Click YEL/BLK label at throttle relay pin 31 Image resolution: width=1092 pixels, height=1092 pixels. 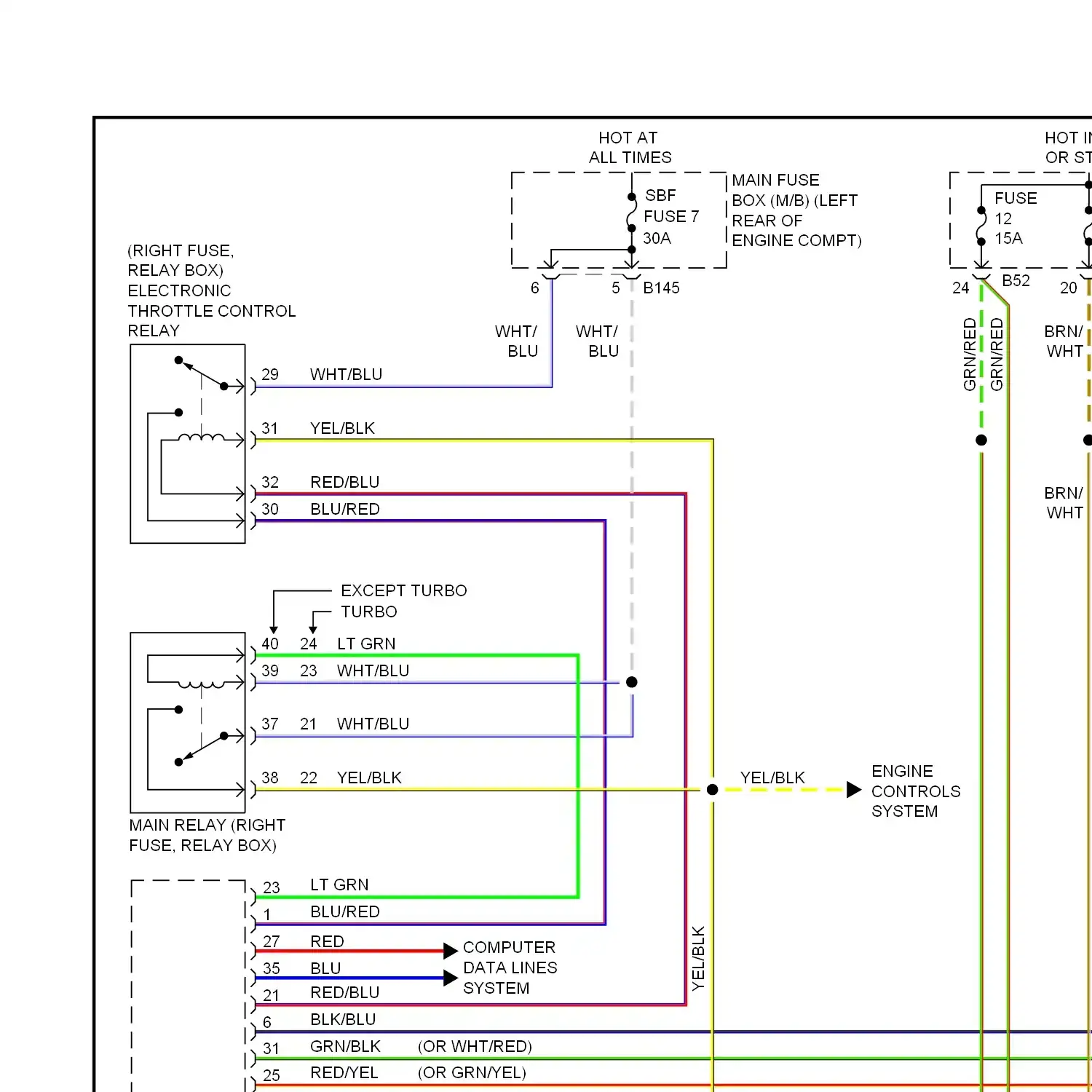coord(342,428)
